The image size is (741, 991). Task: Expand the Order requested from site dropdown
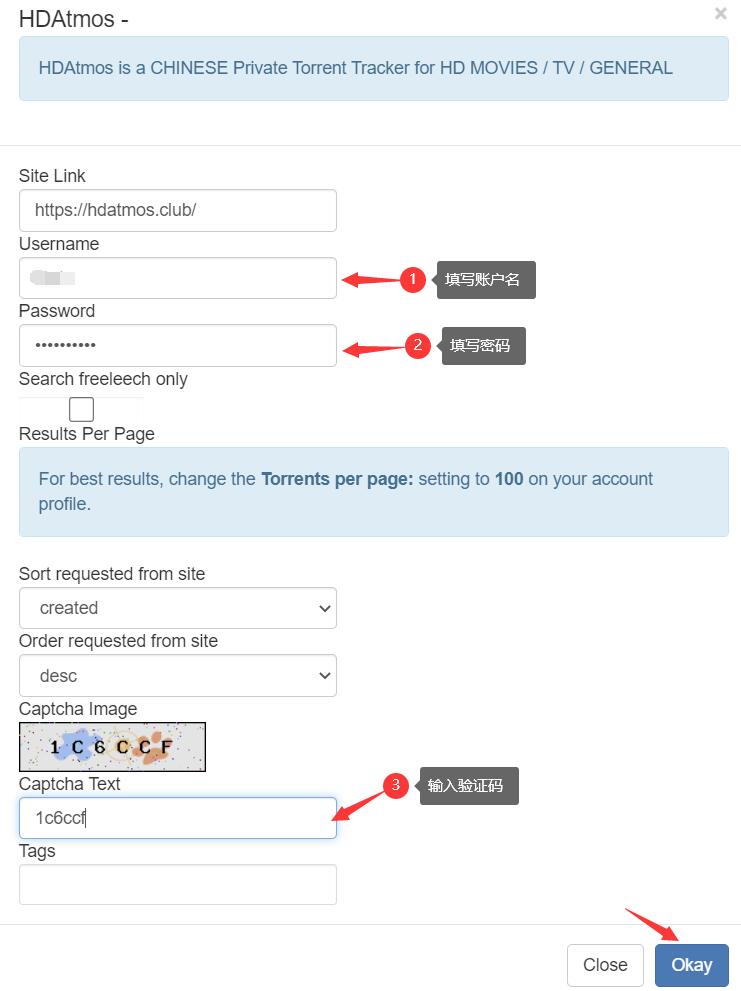coord(178,676)
